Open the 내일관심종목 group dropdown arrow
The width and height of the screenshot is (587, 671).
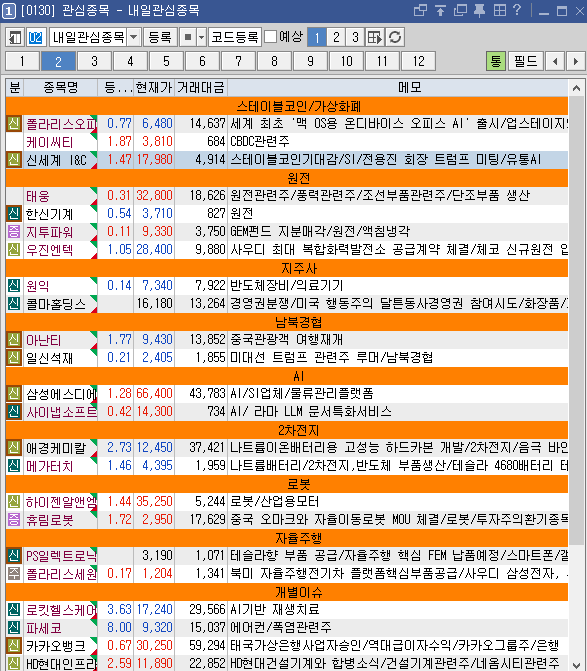[133, 37]
